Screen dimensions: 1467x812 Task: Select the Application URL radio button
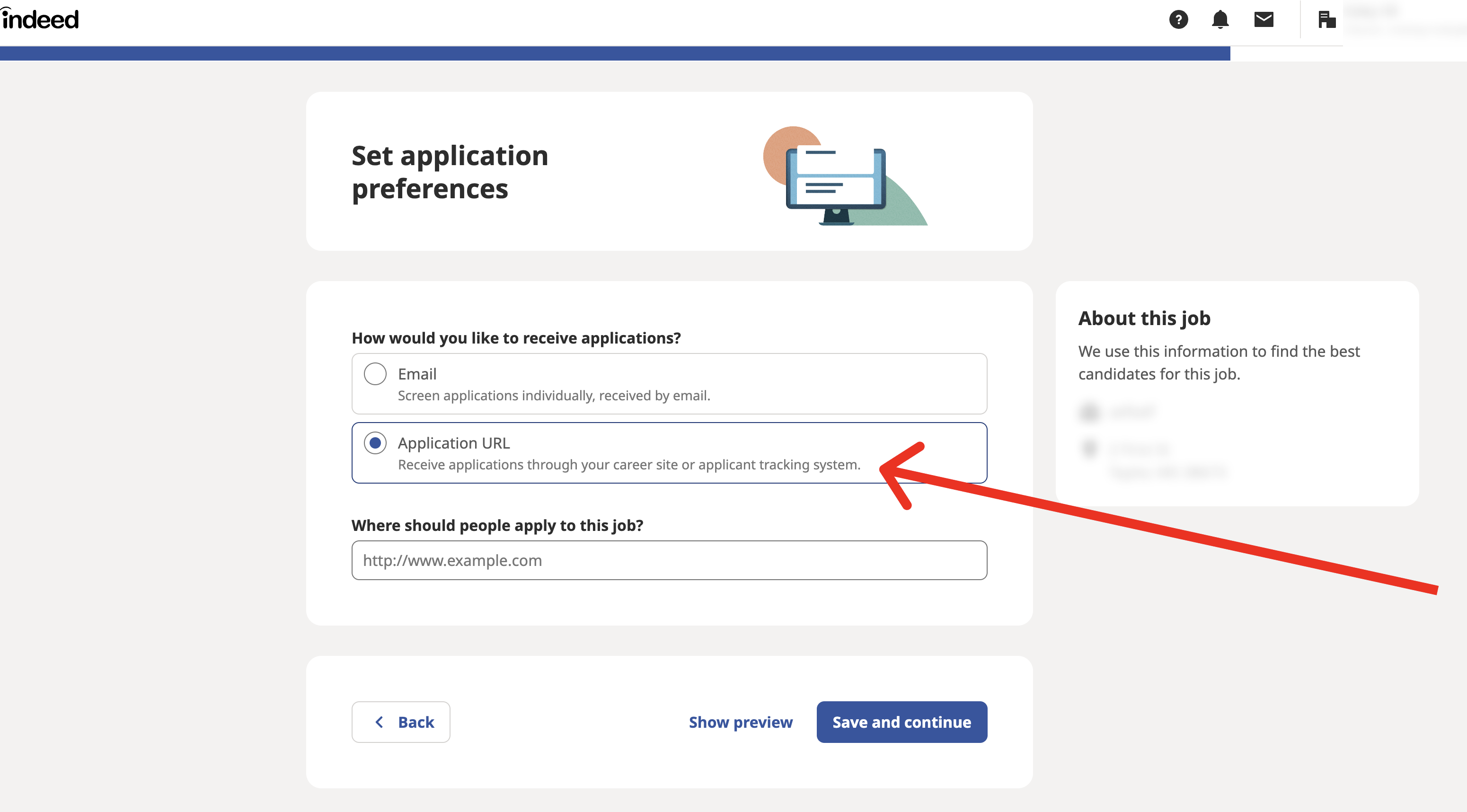coord(375,443)
